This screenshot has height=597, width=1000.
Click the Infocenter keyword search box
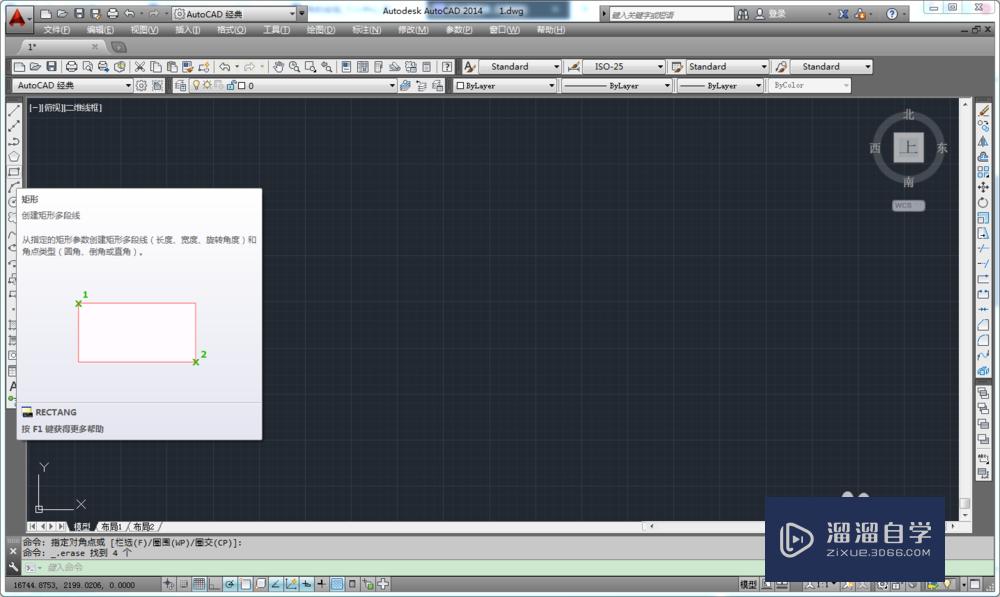coord(672,14)
